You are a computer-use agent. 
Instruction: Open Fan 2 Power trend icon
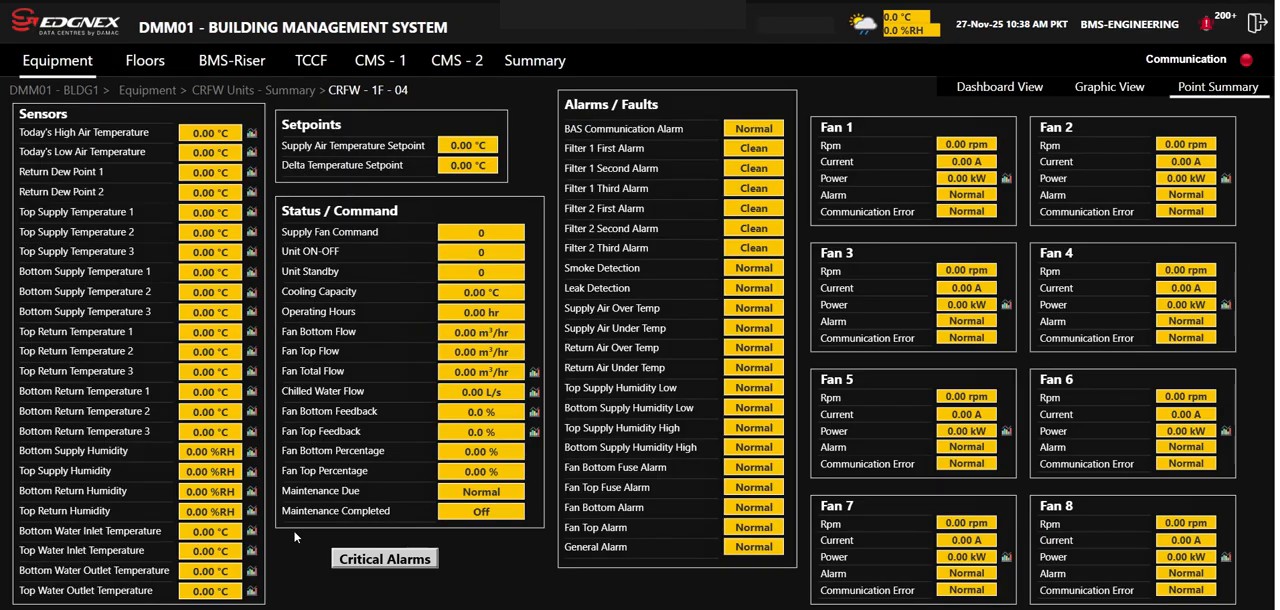tap(1225, 179)
